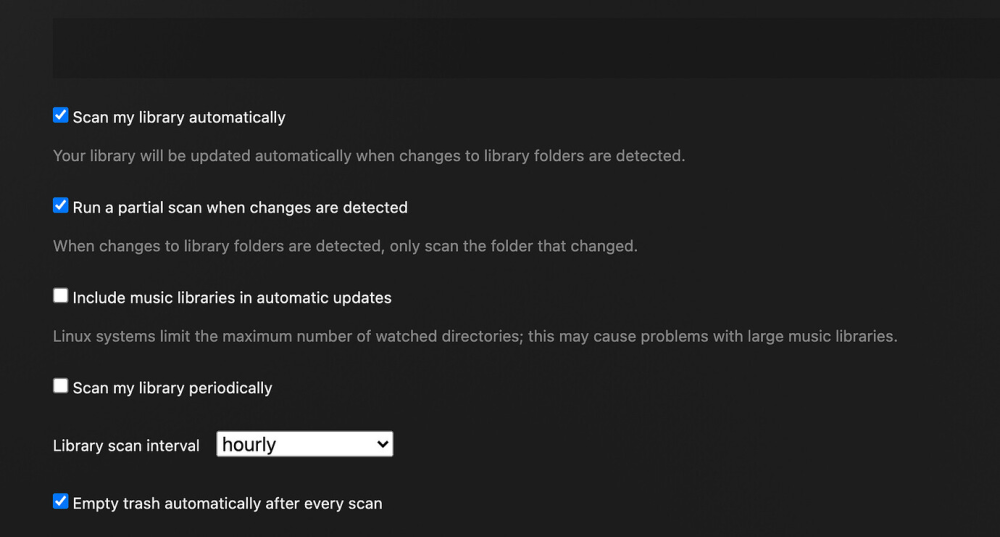Click the Scan my library periodically label text

coord(172,388)
